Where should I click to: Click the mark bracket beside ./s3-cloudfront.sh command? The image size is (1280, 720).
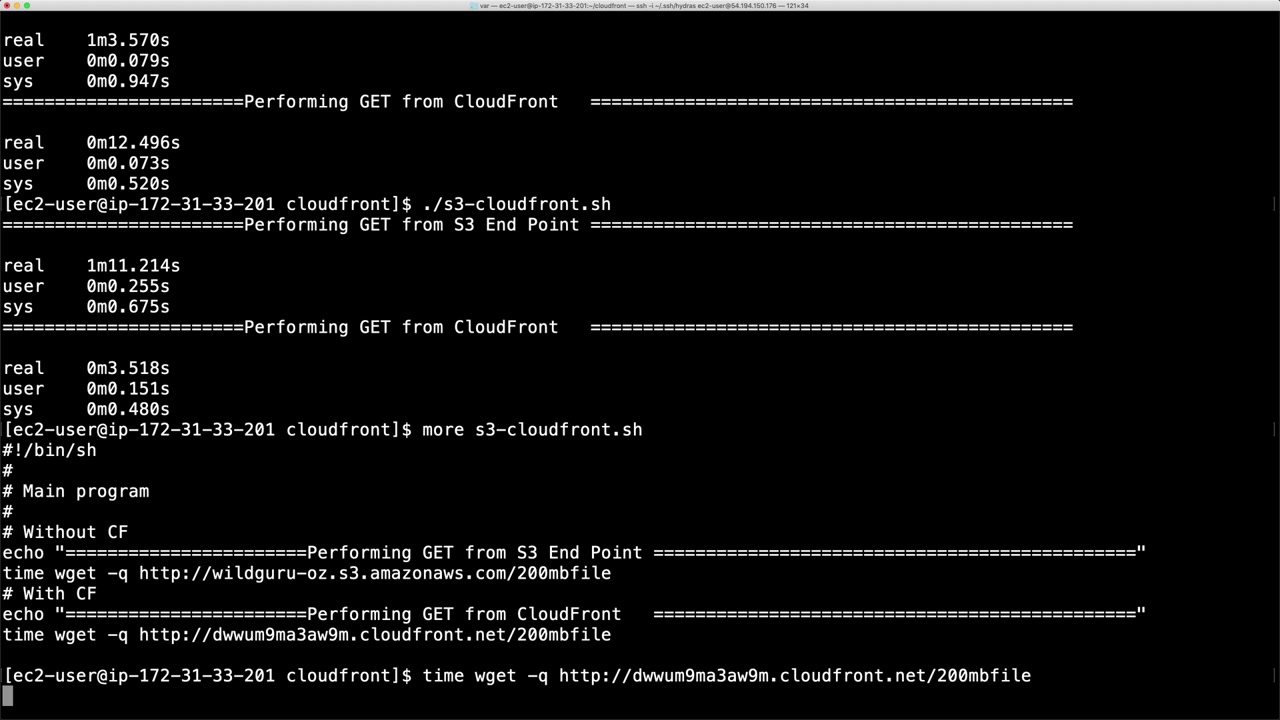(1275, 205)
